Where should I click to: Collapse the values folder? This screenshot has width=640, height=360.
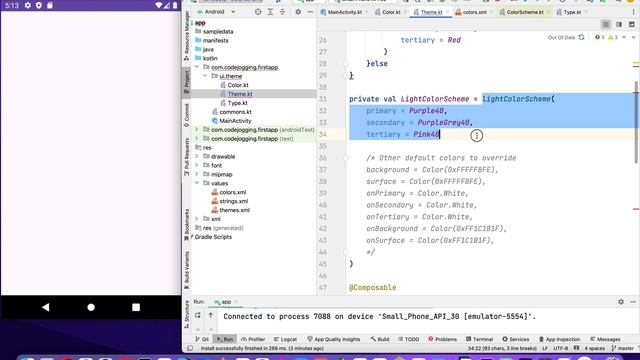pyautogui.click(x=197, y=183)
